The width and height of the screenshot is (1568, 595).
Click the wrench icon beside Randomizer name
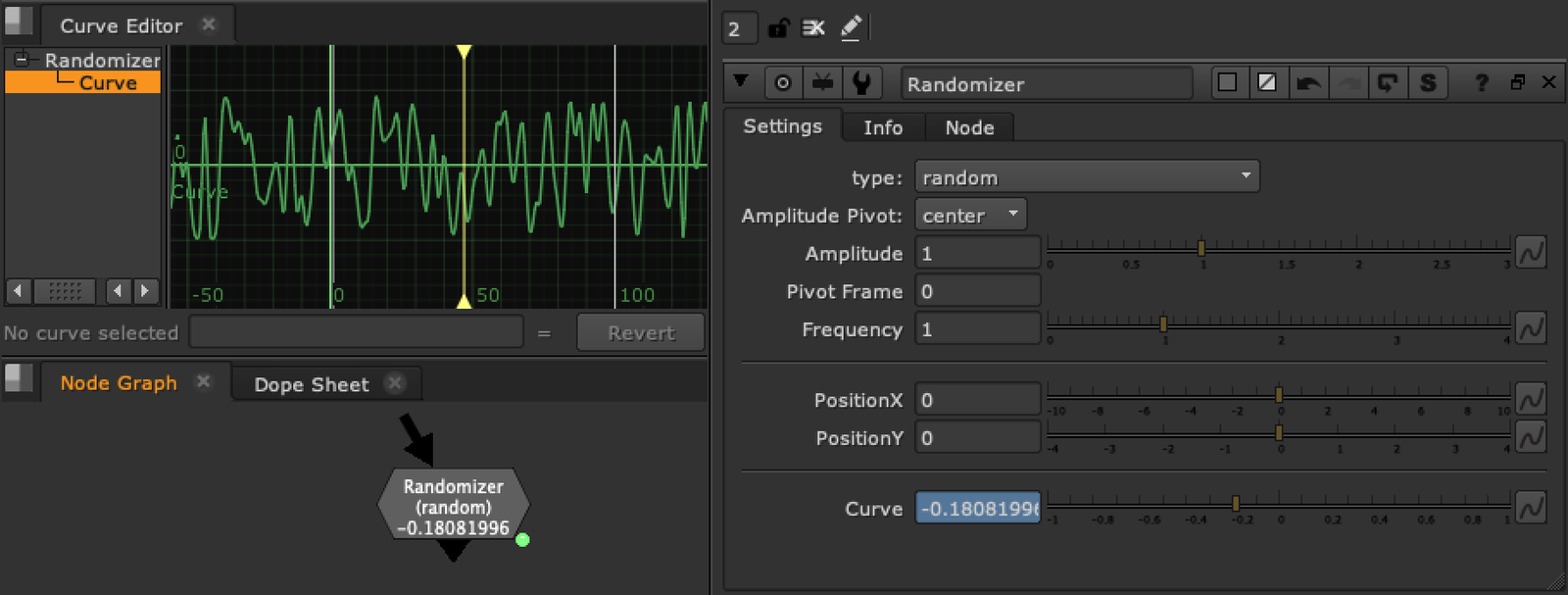pos(861,83)
